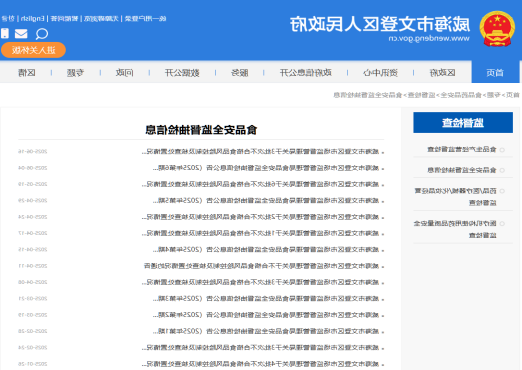Image resolution: width=522 pixels, height=370 pixels.
Task: Open the 服务 navigation item
Action: 240,72
